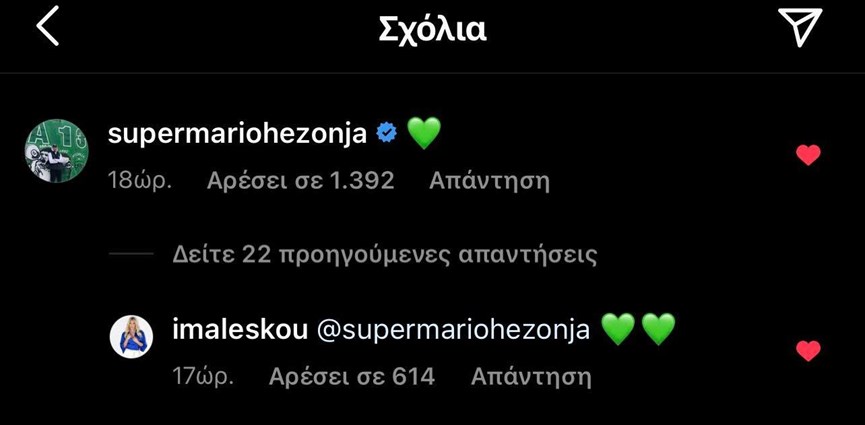
Task: Unlike supermariohezonja's comment with red heart
Action: pyautogui.click(x=808, y=155)
